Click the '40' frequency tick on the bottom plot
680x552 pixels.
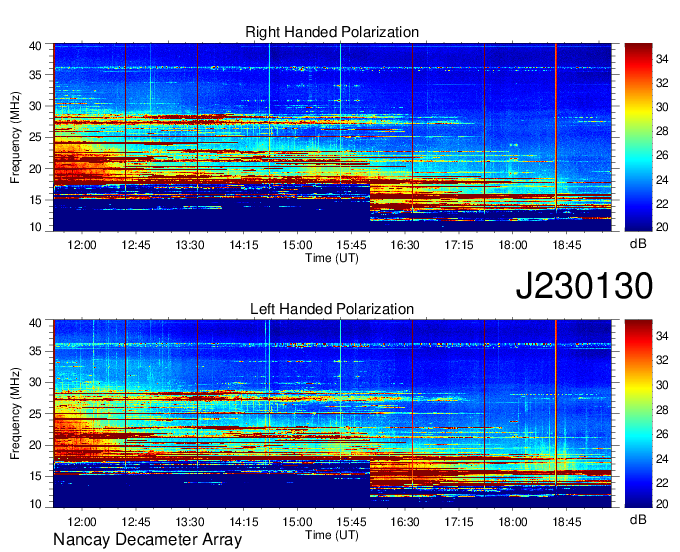click(x=35, y=323)
